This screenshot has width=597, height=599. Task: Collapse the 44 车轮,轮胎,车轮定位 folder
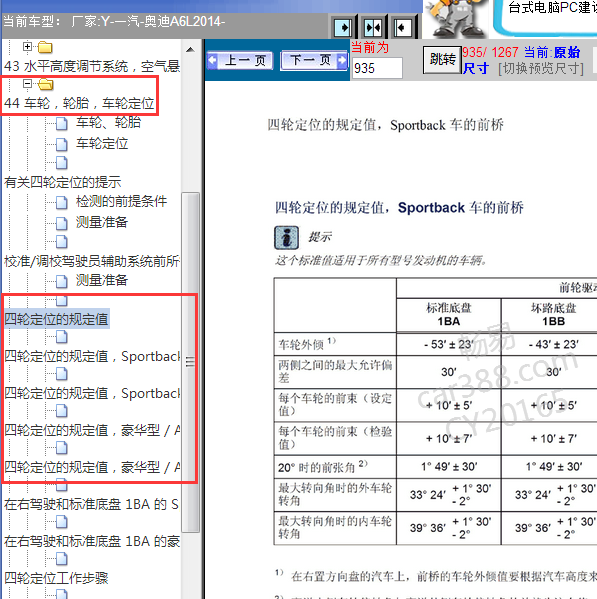(x=27, y=83)
